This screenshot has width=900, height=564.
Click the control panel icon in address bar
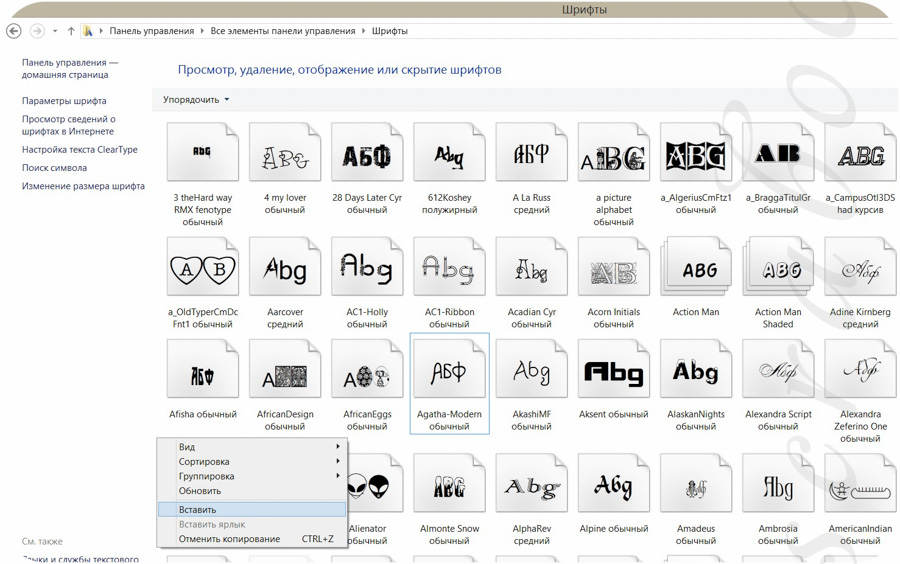88,31
